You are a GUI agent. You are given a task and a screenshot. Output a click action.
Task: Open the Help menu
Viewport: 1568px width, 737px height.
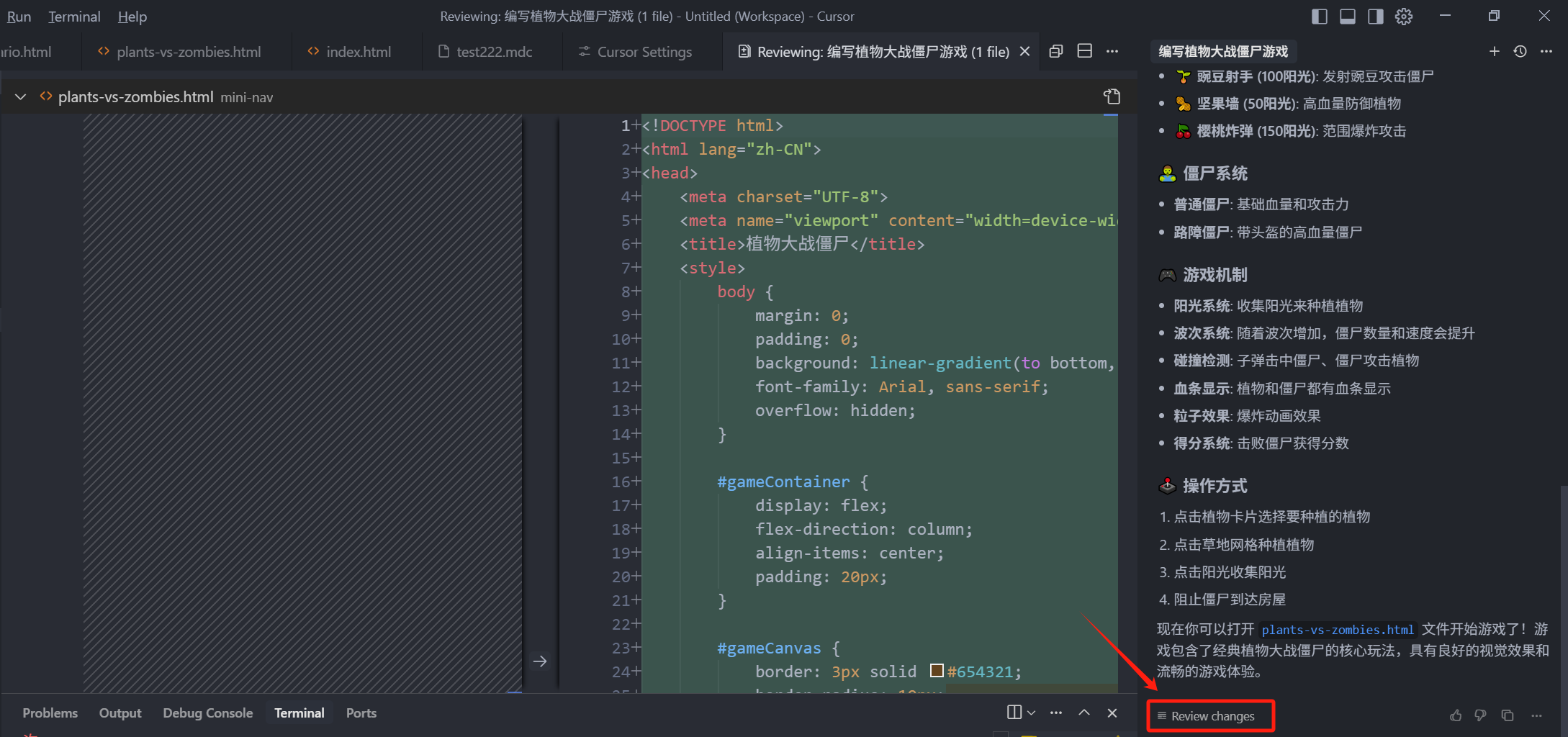pos(132,16)
